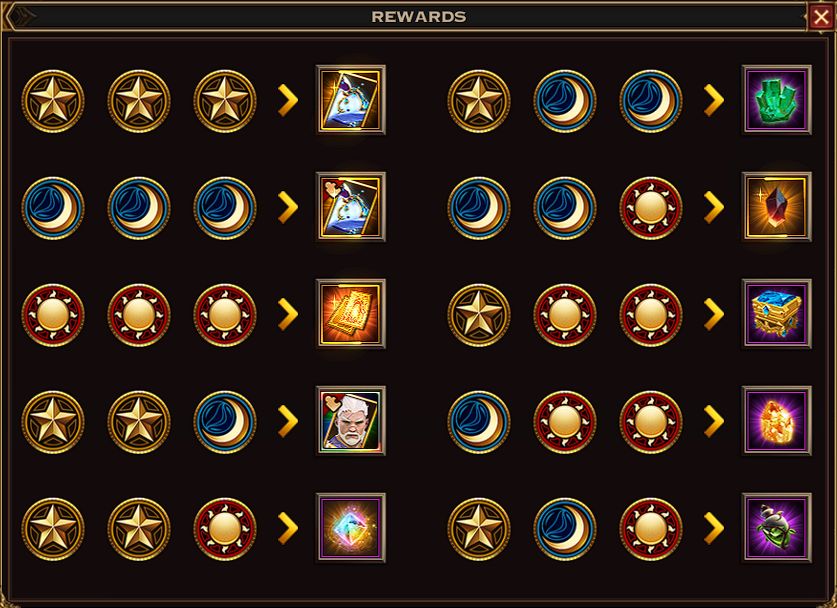Viewport: 837px width, 608px height.
Task: Click the green potion flask reward
Action: click(777, 528)
